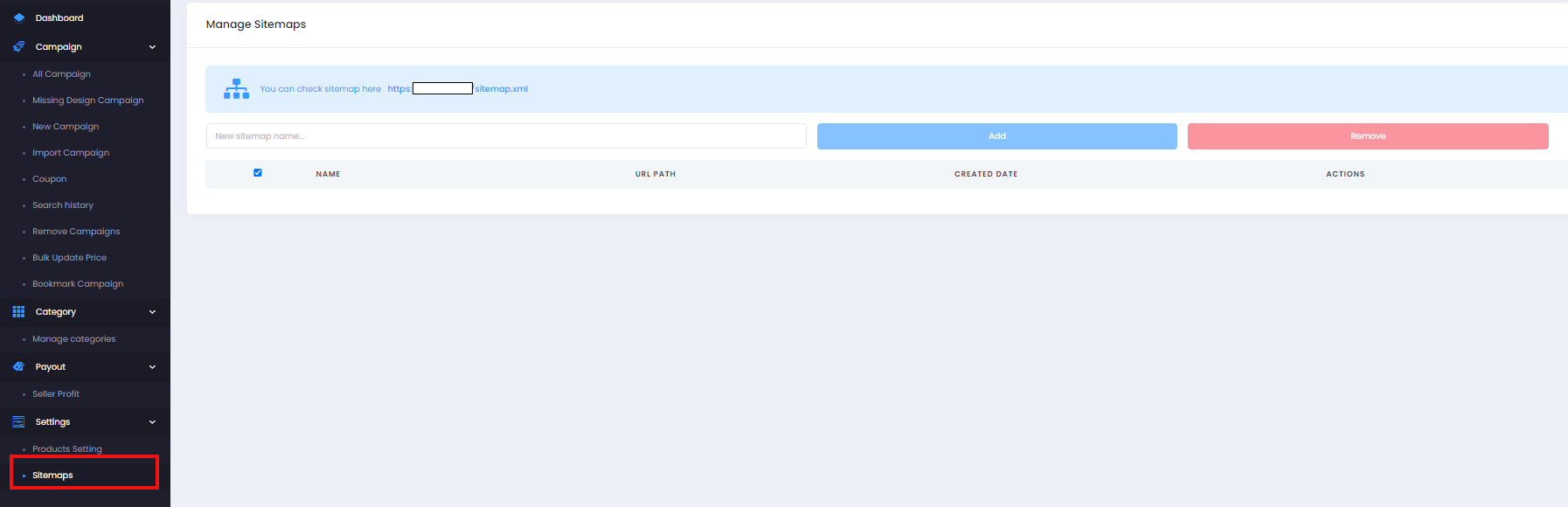Toggle the select-all checkbox in table header
This screenshot has width=1568, height=507.
[x=258, y=172]
